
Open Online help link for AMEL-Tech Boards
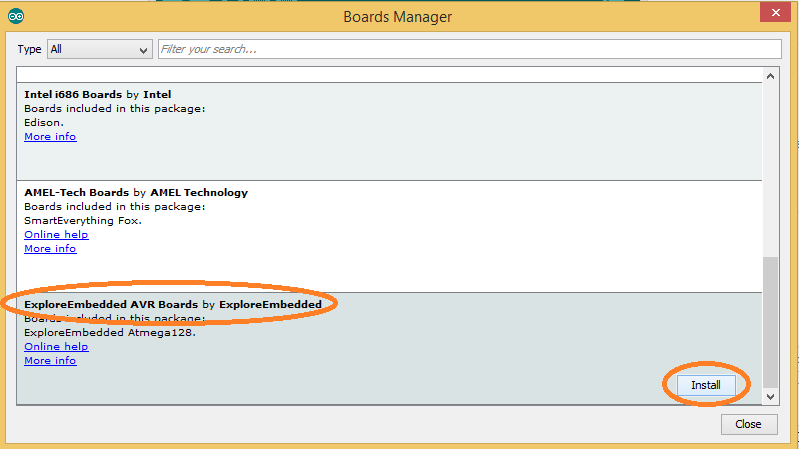[x=56, y=234]
